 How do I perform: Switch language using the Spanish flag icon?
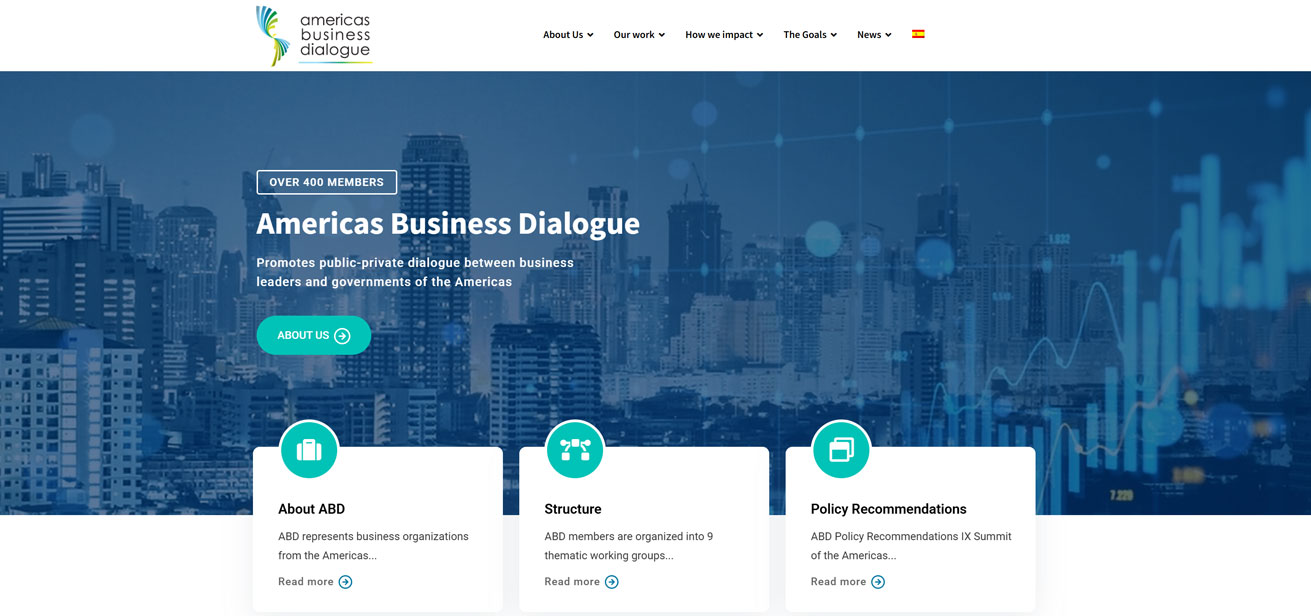pyautogui.click(x=918, y=34)
